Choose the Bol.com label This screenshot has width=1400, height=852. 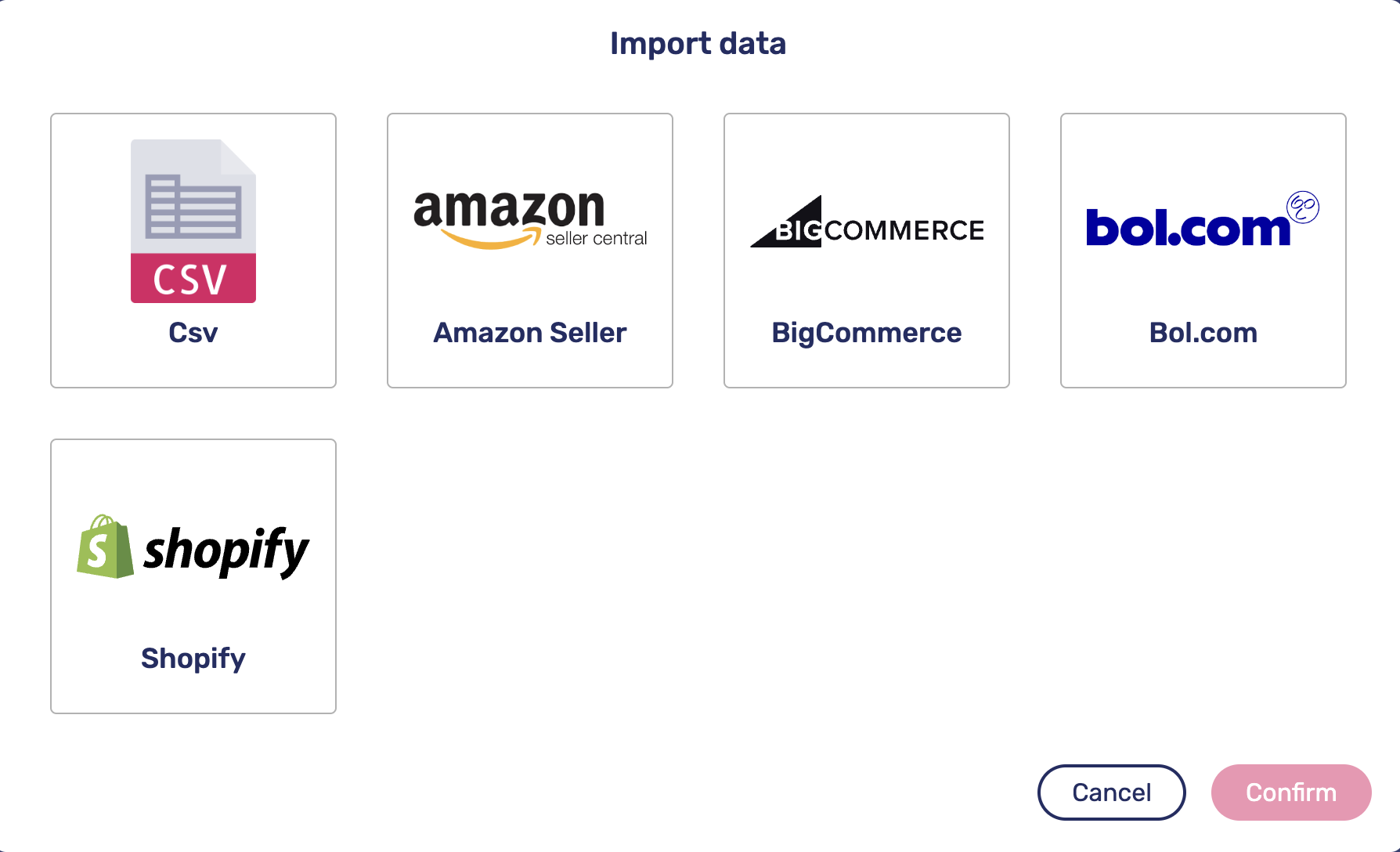[x=1203, y=333]
